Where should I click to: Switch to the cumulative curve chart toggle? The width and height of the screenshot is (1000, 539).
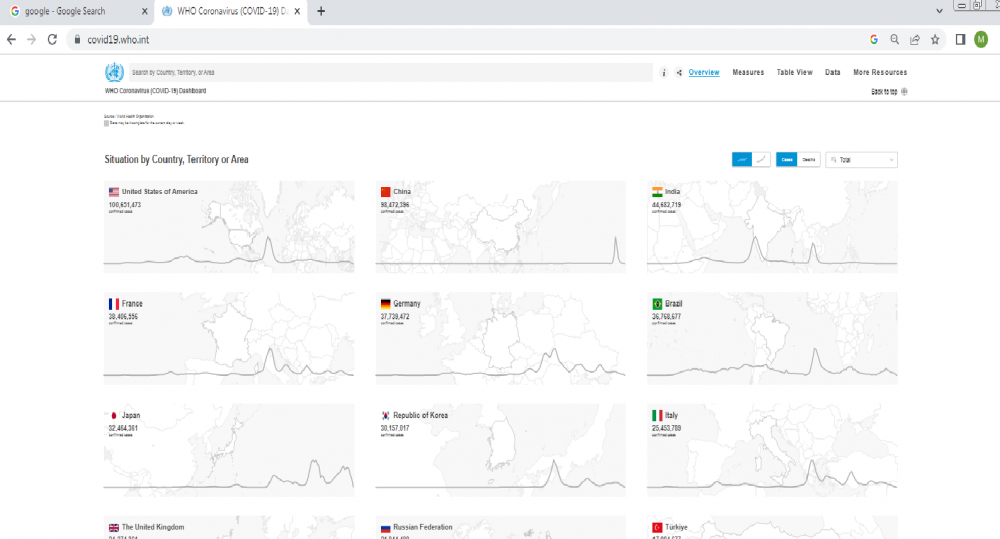(x=761, y=159)
